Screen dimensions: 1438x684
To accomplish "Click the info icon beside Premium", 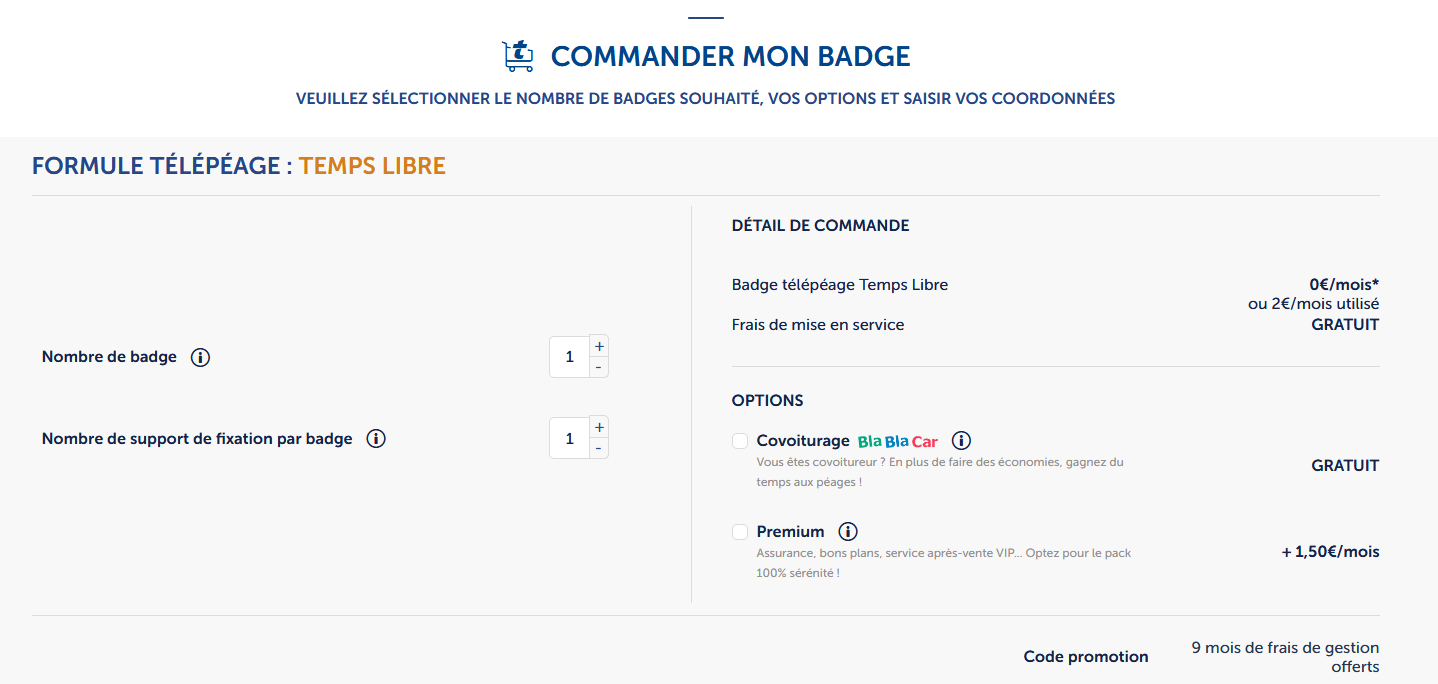I will click(849, 531).
